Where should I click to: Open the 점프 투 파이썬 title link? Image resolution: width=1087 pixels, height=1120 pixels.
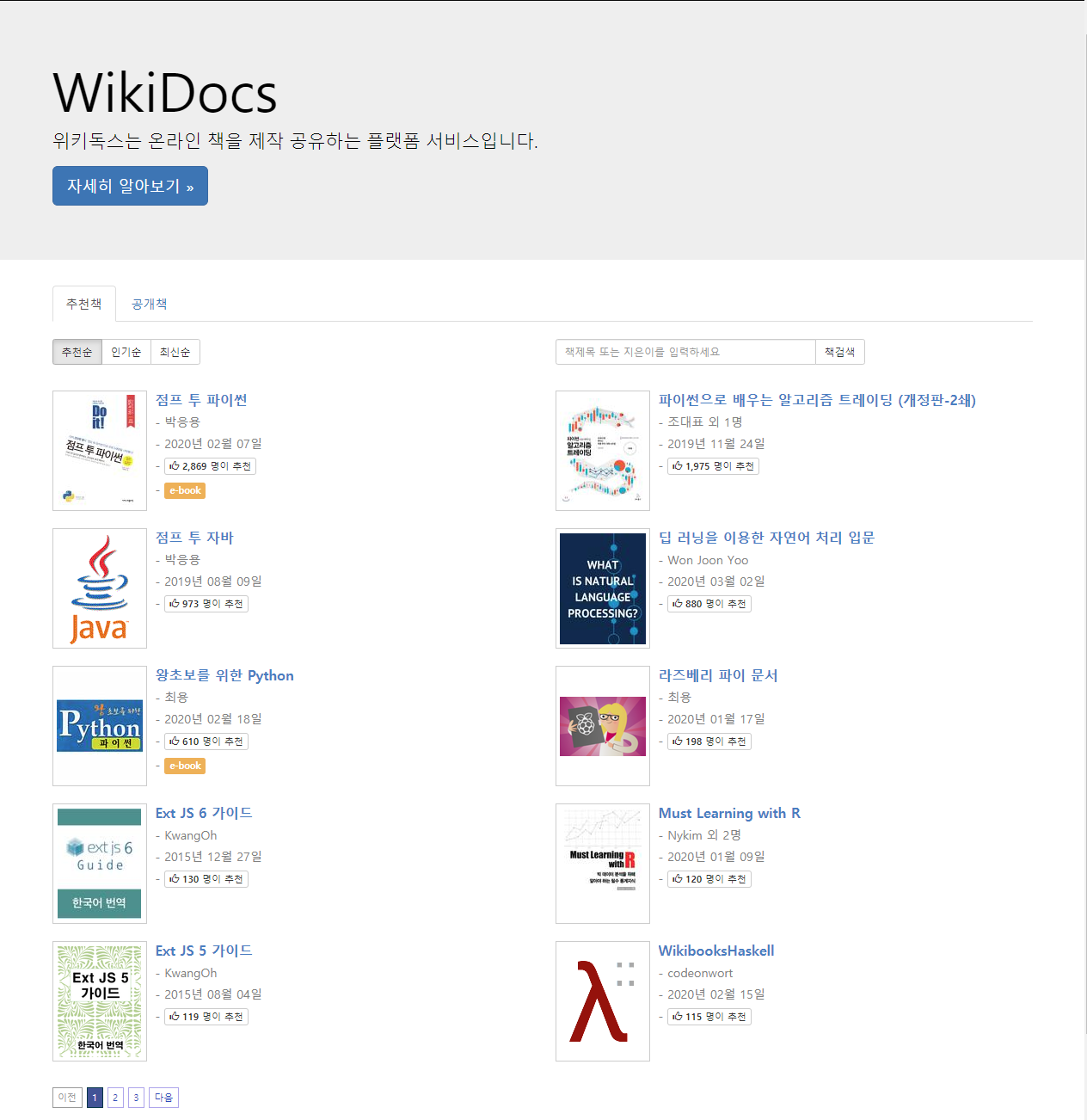(201, 400)
